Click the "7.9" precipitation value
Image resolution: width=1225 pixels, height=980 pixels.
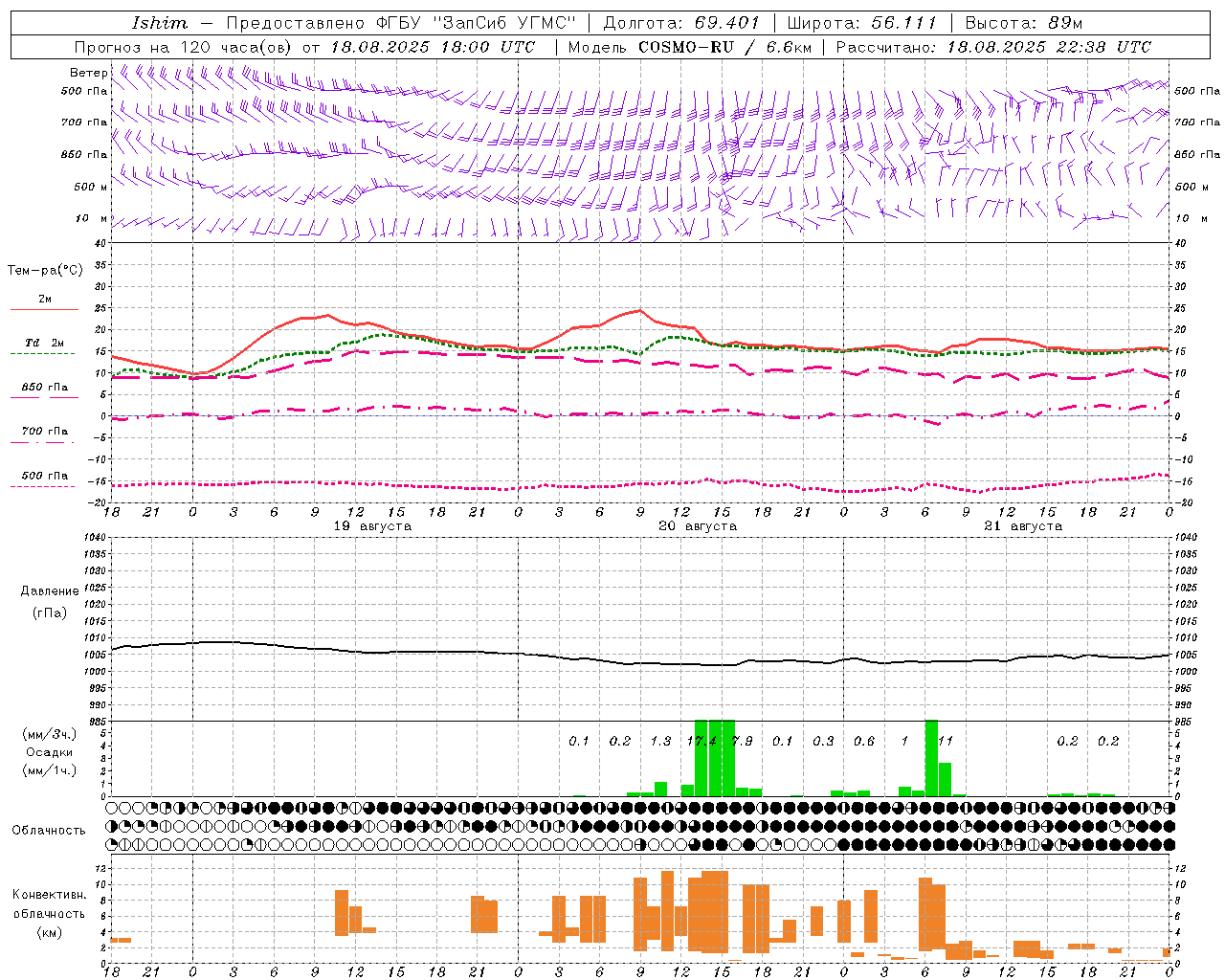coord(743,741)
